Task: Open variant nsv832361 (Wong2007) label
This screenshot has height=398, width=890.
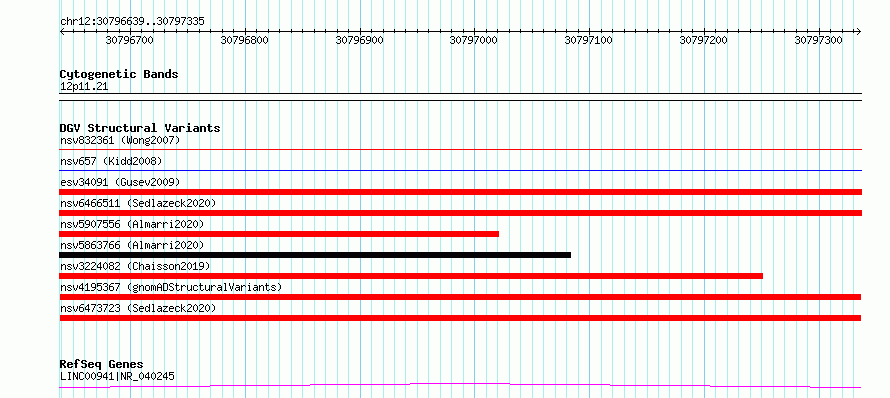Action: (120, 140)
